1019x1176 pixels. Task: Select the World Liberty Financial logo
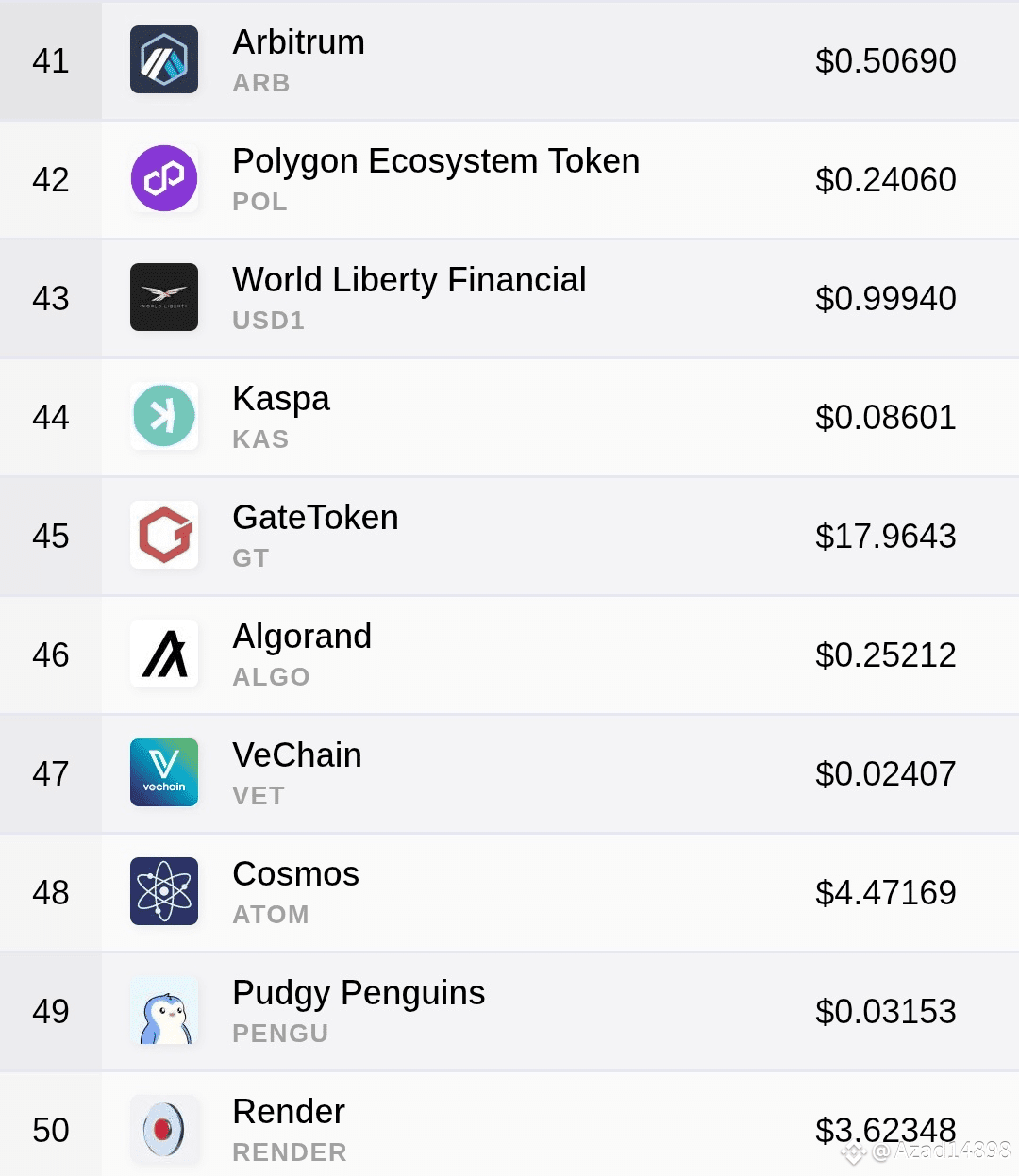pyautogui.click(x=164, y=297)
